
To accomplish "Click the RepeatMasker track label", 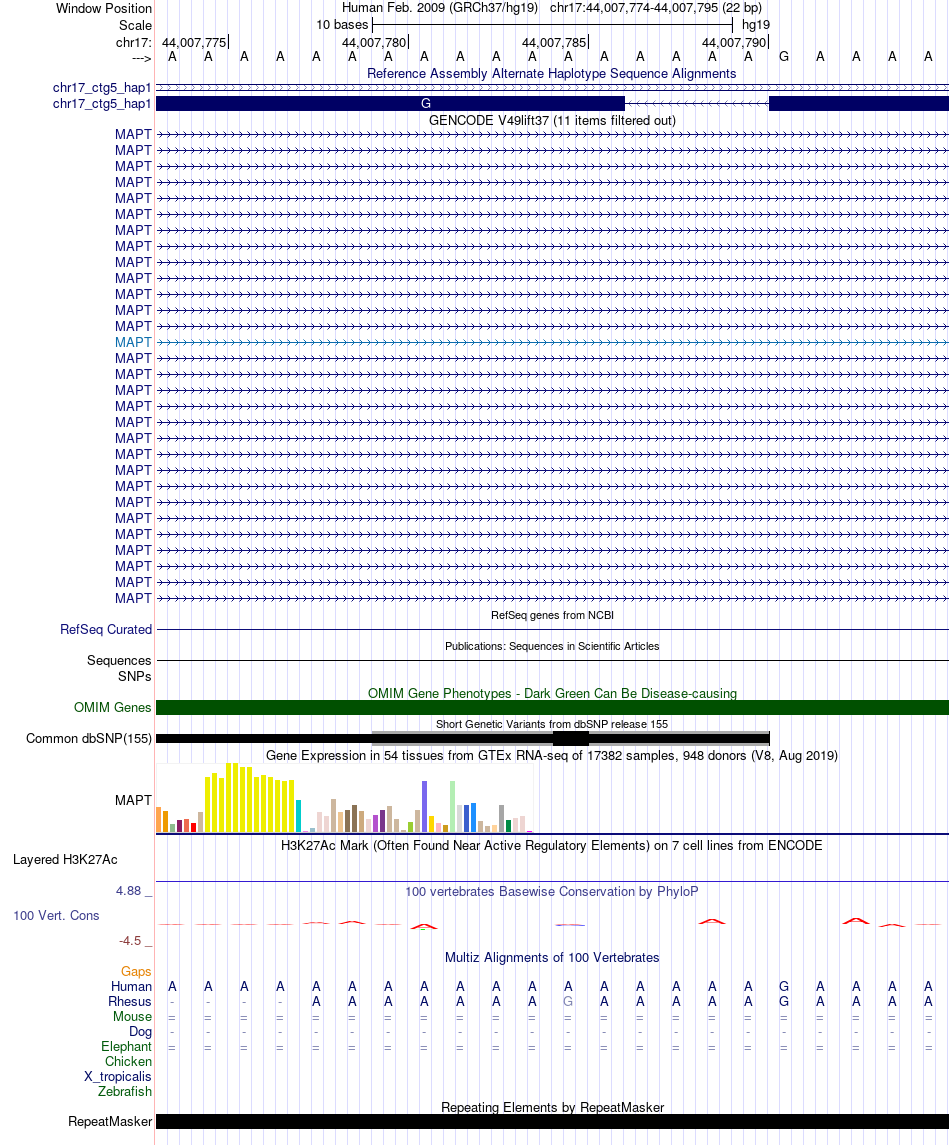I will (110, 1122).
